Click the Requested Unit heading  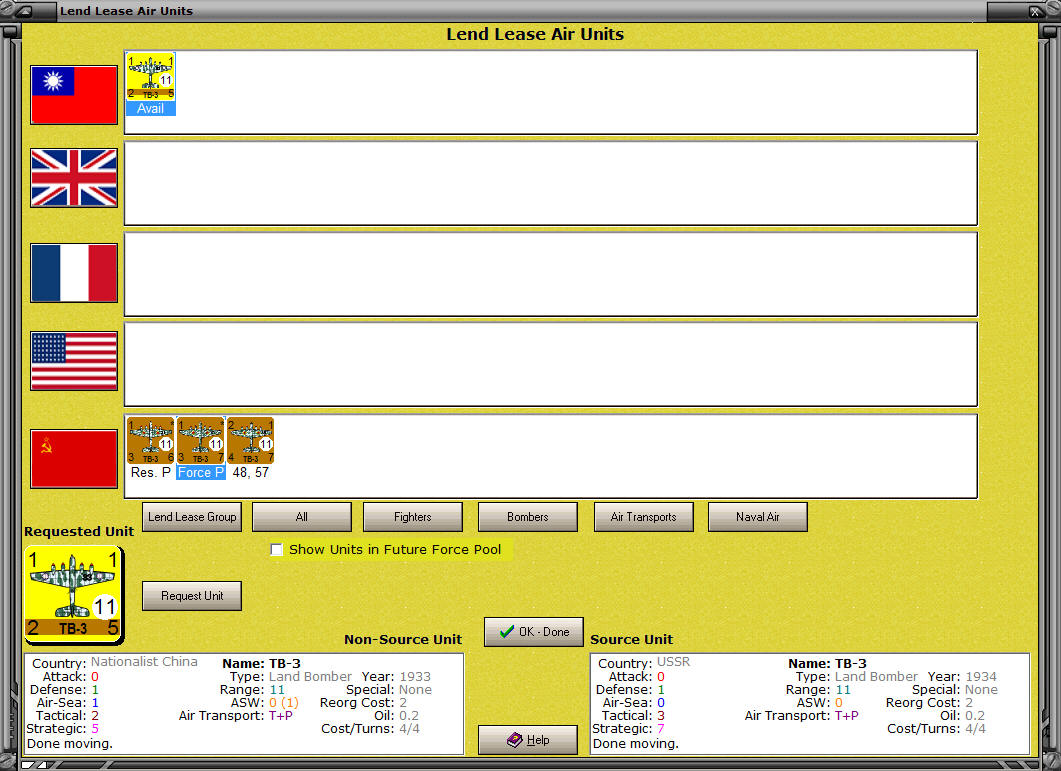[x=79, y=531]
